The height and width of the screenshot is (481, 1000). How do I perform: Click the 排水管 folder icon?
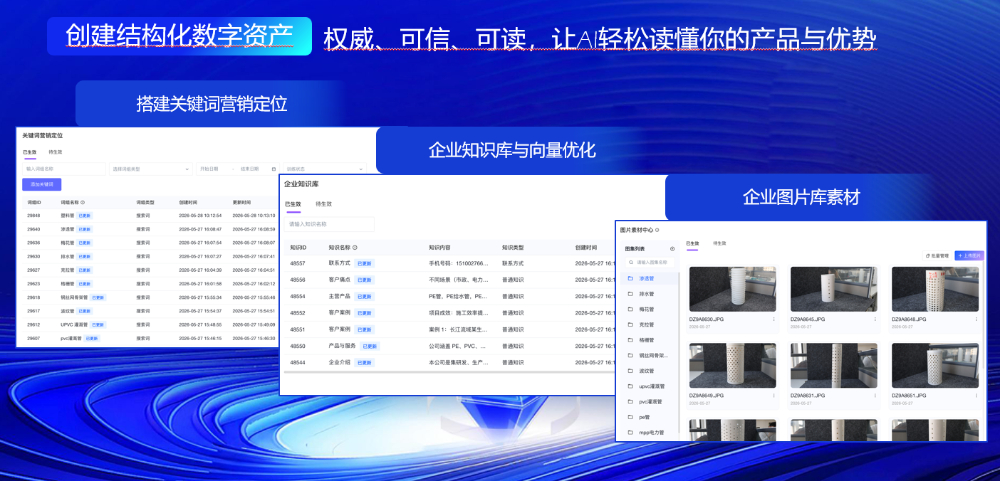coord(630,294)
